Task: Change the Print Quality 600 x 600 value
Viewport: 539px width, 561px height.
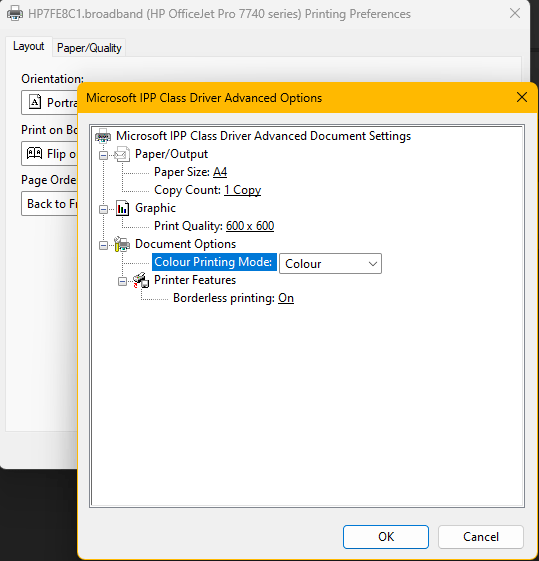Action: pyautogui.click(x=250, y=226)
